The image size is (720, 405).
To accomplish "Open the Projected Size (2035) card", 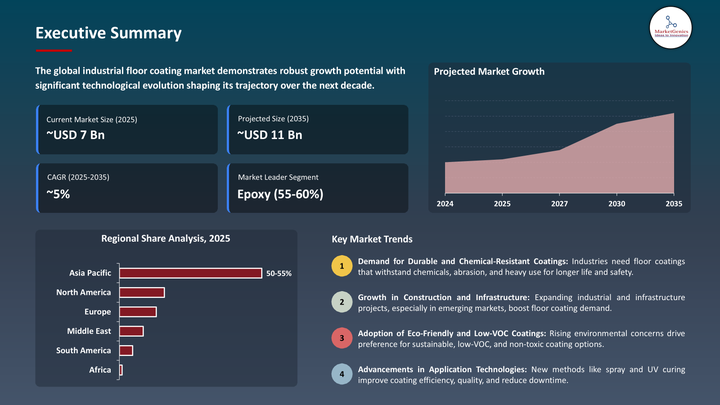I will (x=317, y=128).
